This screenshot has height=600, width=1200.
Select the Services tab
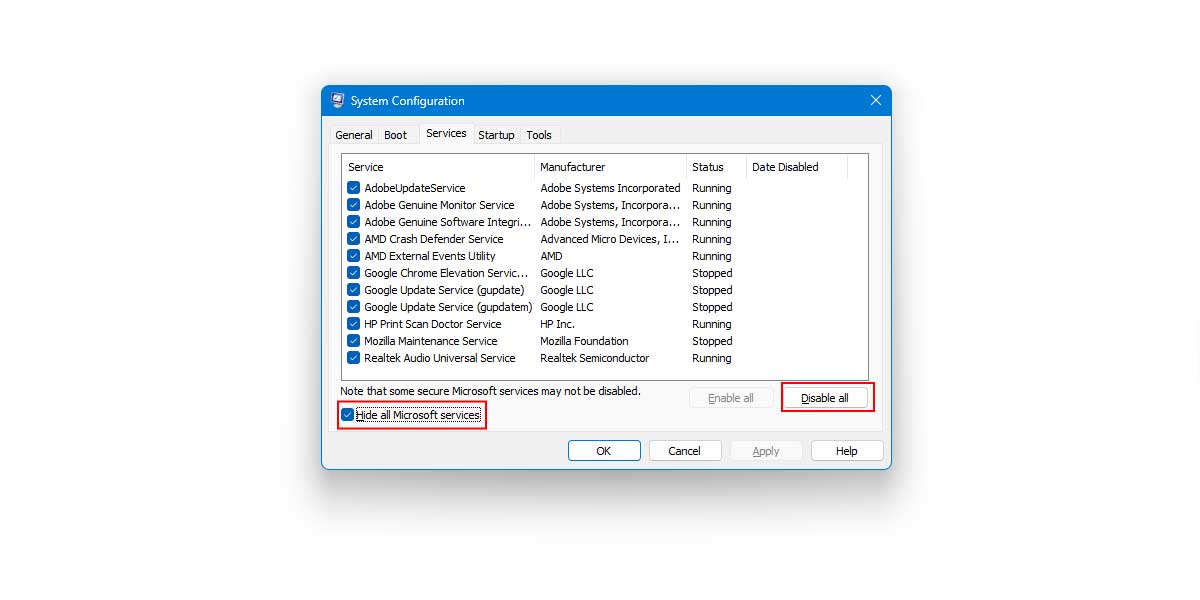pos(446,133)
